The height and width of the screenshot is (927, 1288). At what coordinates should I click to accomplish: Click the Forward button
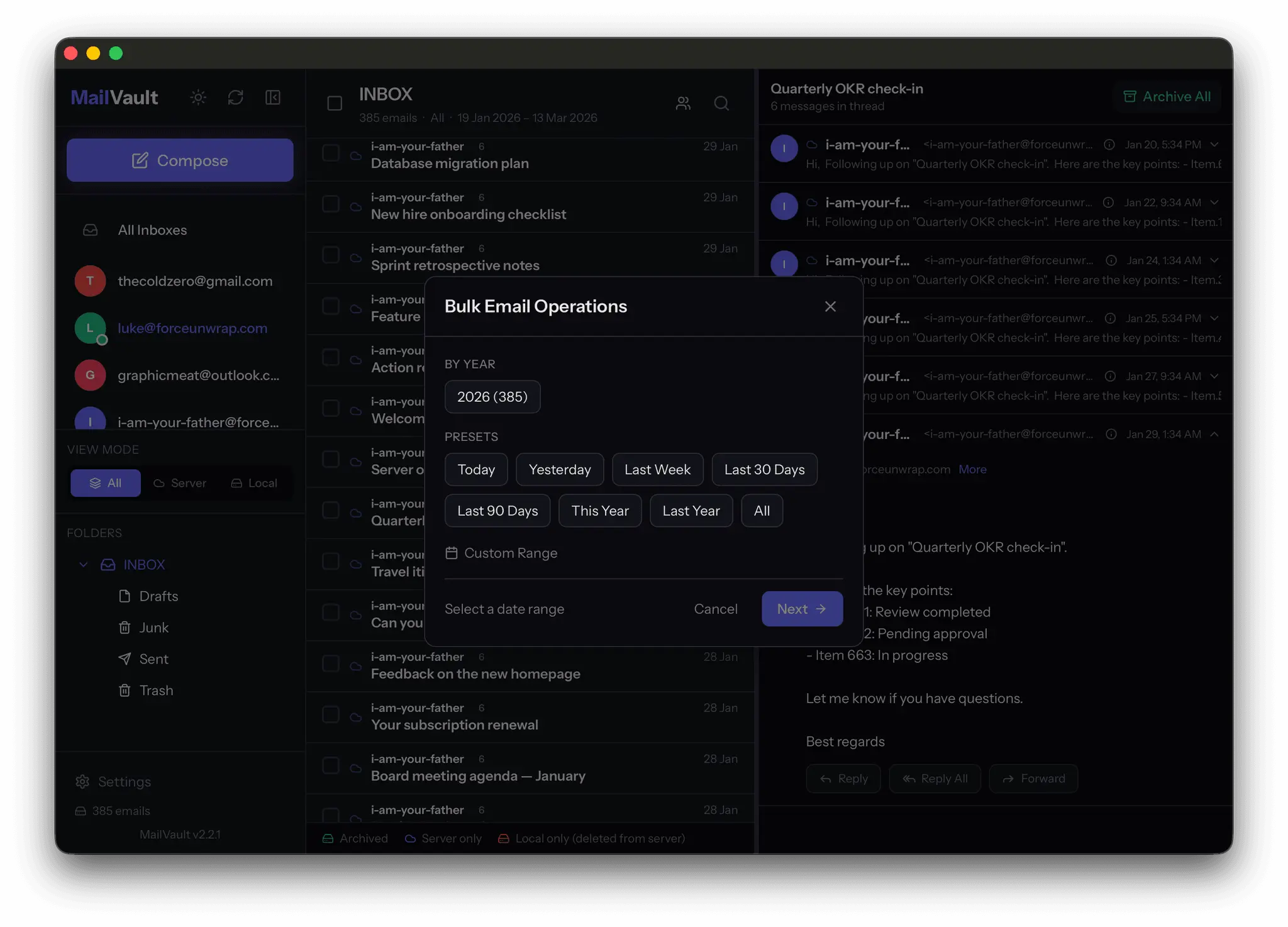1033,779
